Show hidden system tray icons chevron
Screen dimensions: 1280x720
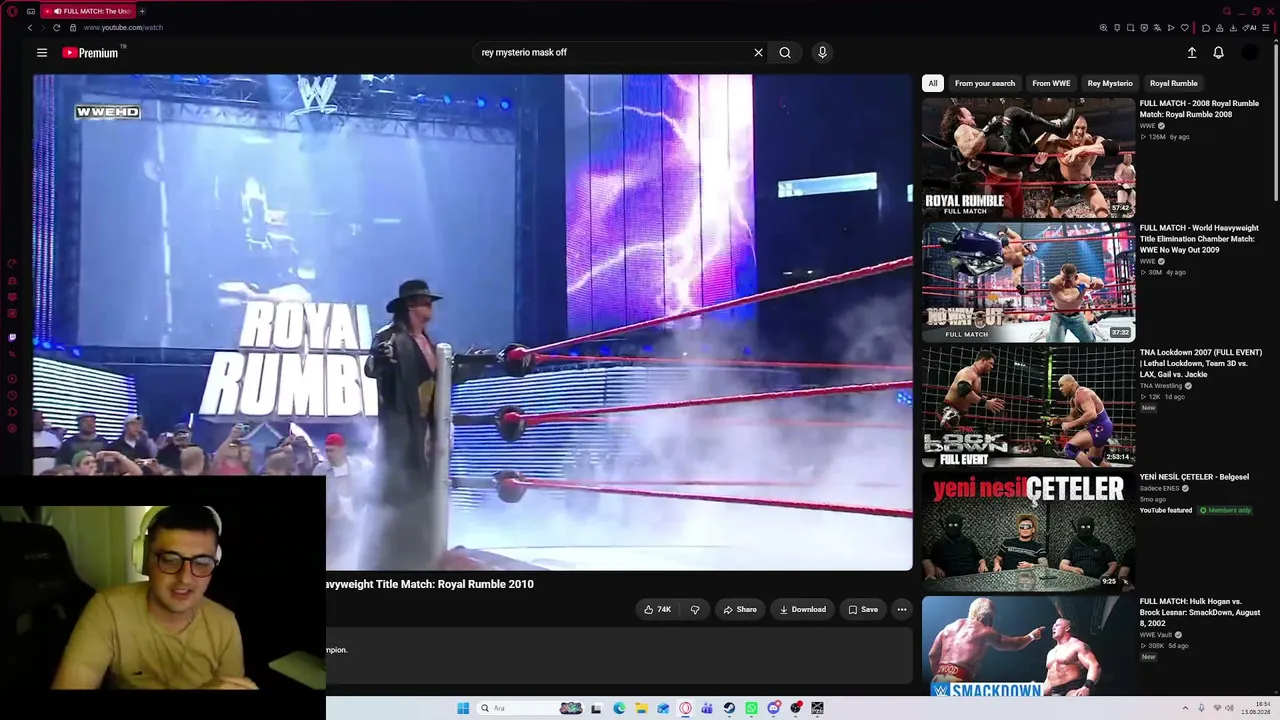point(1185,708)
